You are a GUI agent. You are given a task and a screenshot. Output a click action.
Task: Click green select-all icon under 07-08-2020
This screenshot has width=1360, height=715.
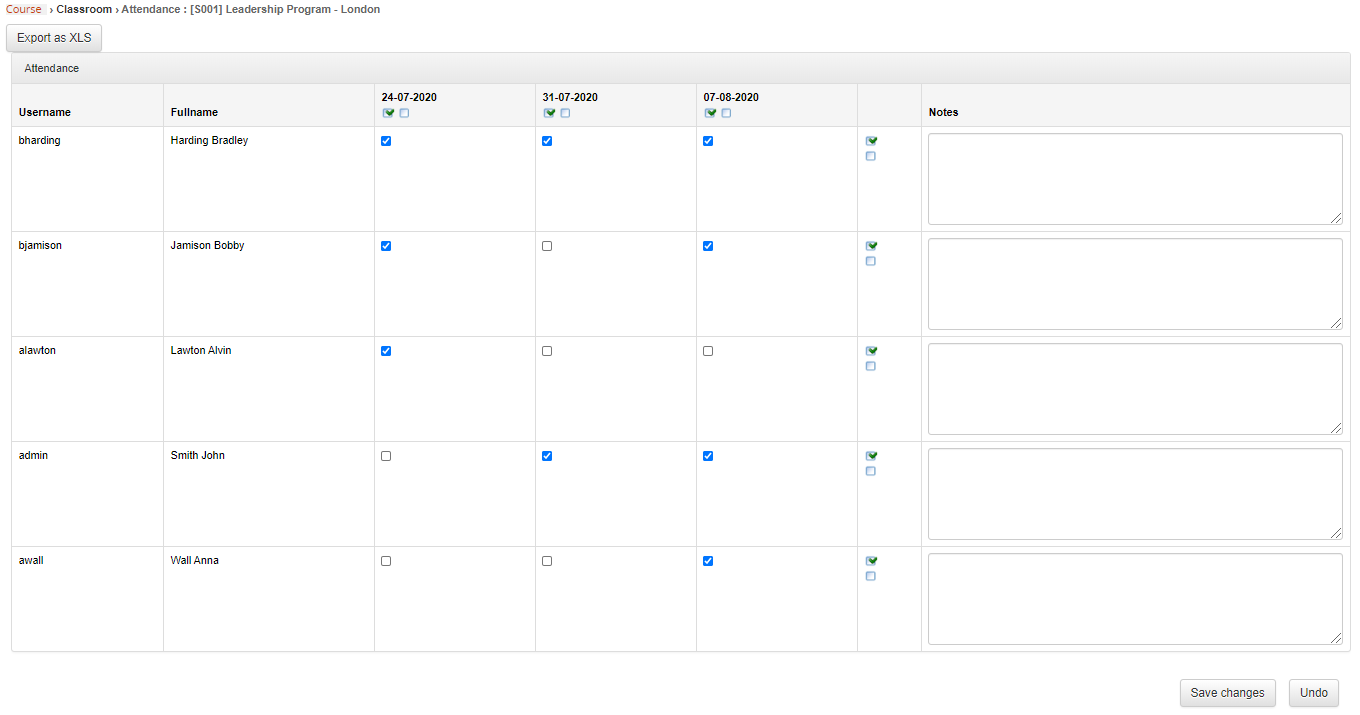(x=710, y=113)
